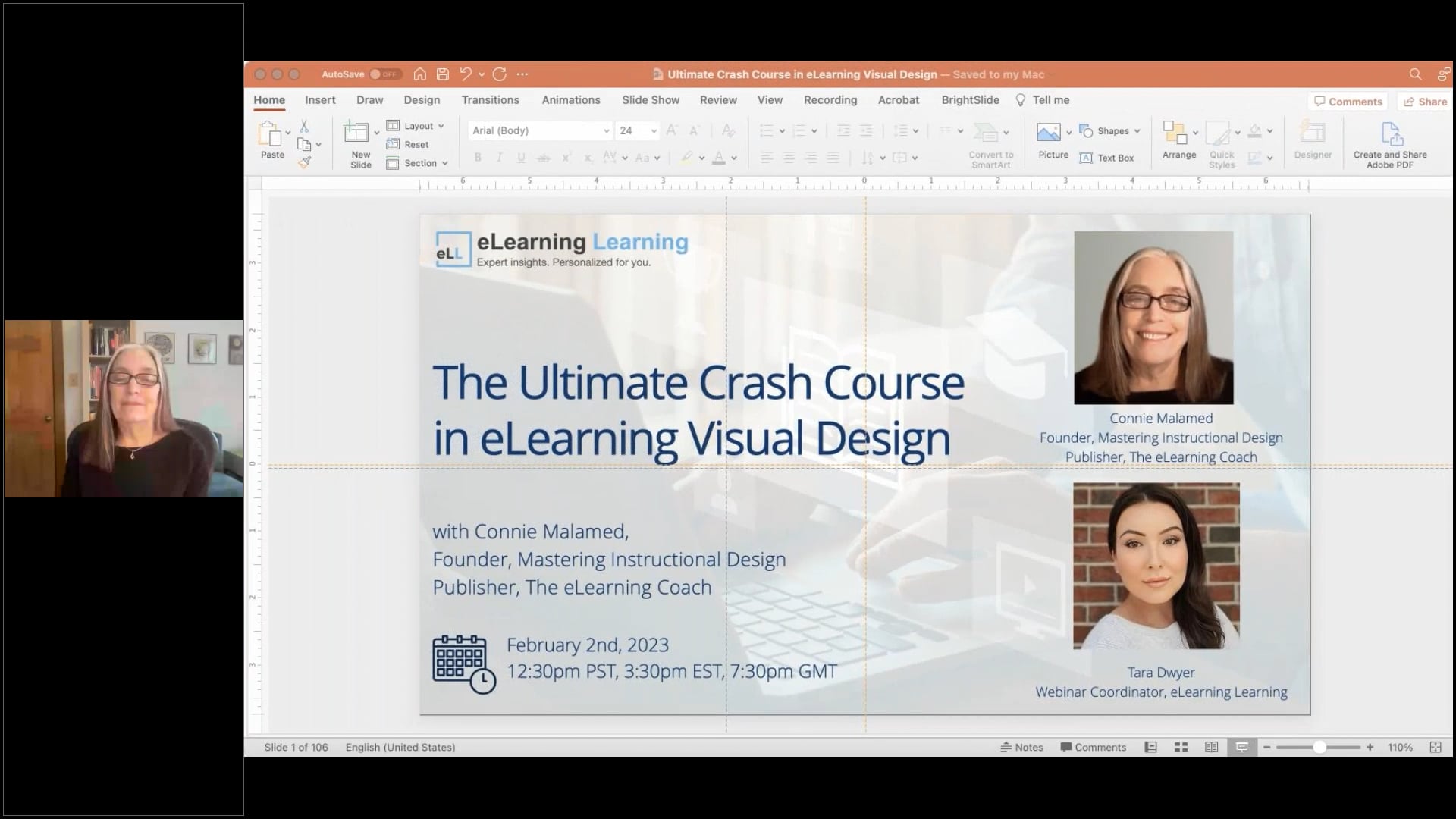
Task: Apply bold formatting
Action: (x=478, y=157)
